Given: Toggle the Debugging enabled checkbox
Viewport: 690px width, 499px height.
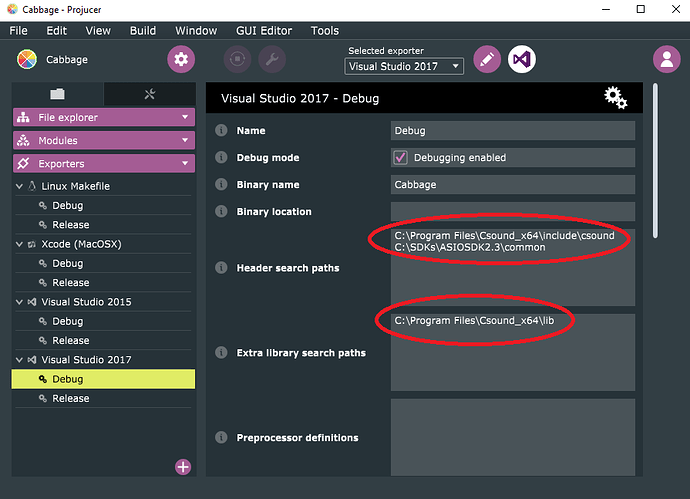Looking at the screenshot, I should coord(400,158).
